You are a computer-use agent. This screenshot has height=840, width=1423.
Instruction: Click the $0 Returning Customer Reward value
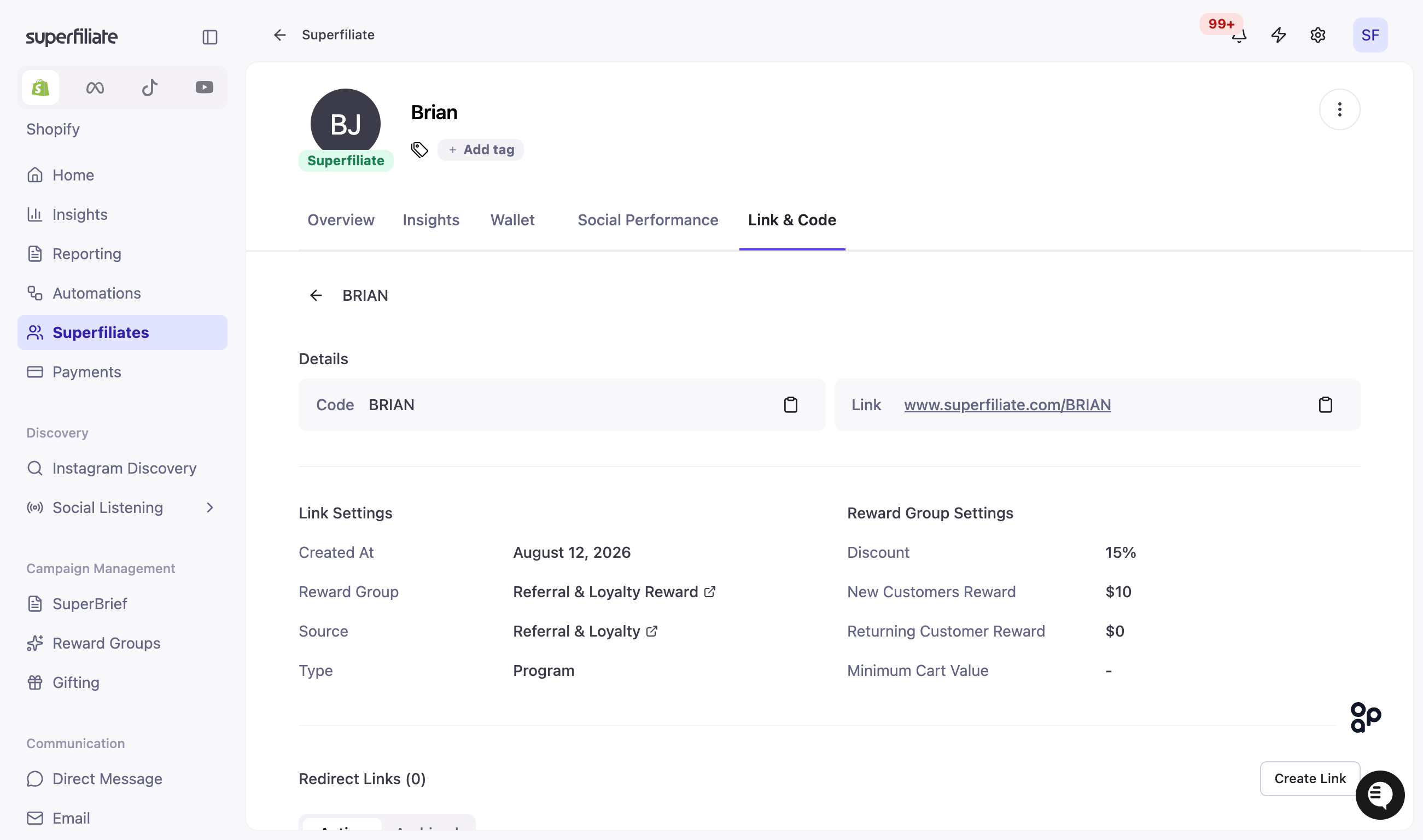(x=1115, y=631)
